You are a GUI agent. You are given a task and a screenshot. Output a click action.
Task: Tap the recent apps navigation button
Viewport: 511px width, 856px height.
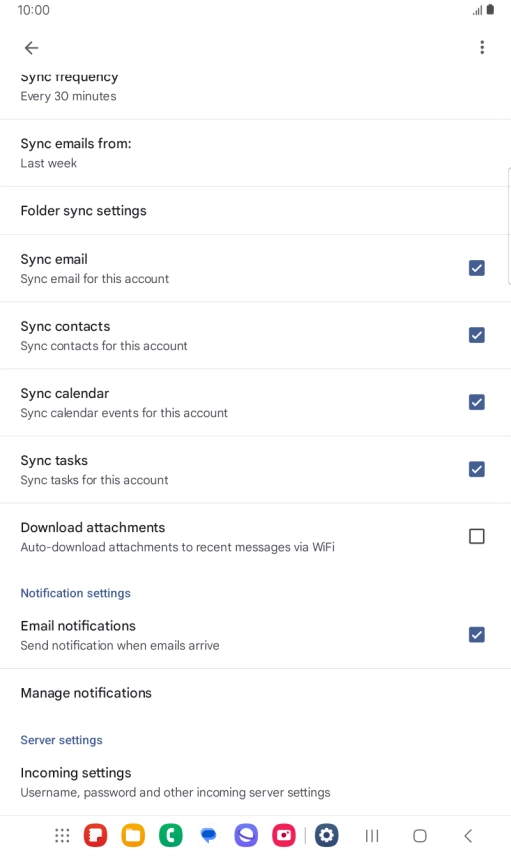(372, 835)
